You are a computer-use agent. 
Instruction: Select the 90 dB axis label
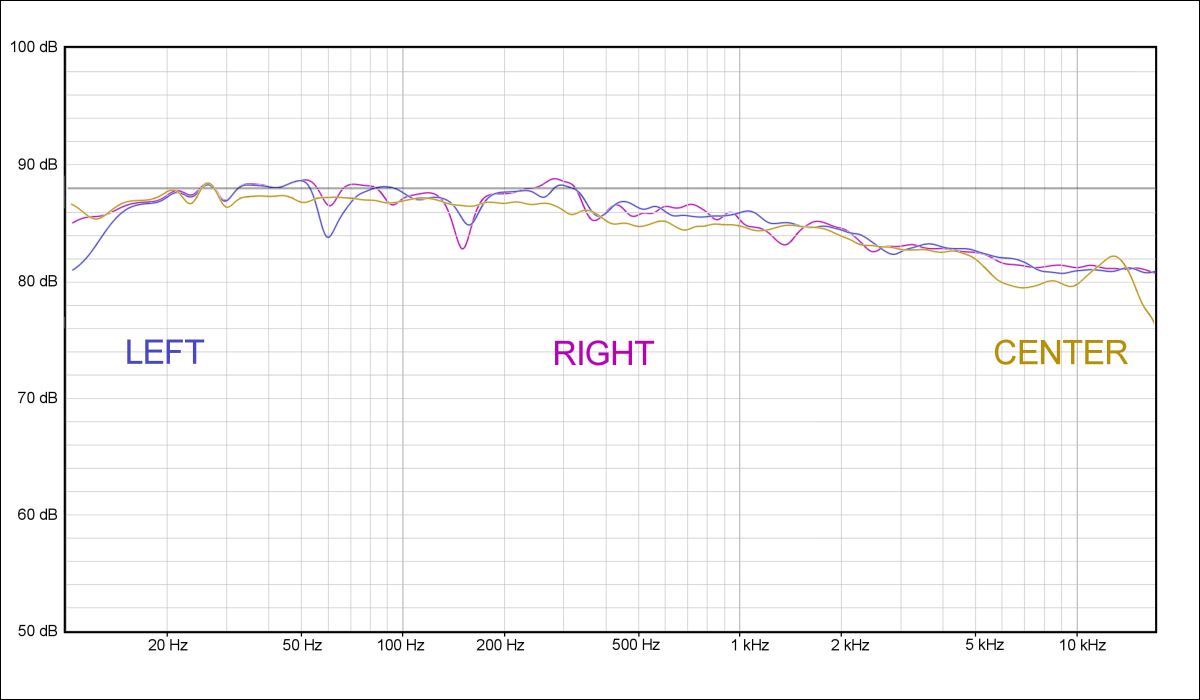pyautogui.click(x=38, y=164)
